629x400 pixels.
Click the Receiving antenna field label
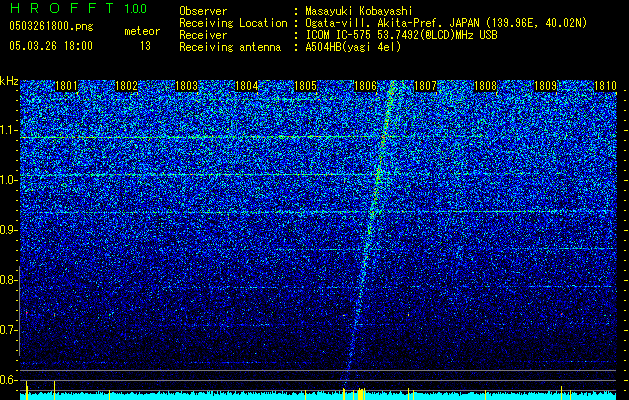coord(230,47)
